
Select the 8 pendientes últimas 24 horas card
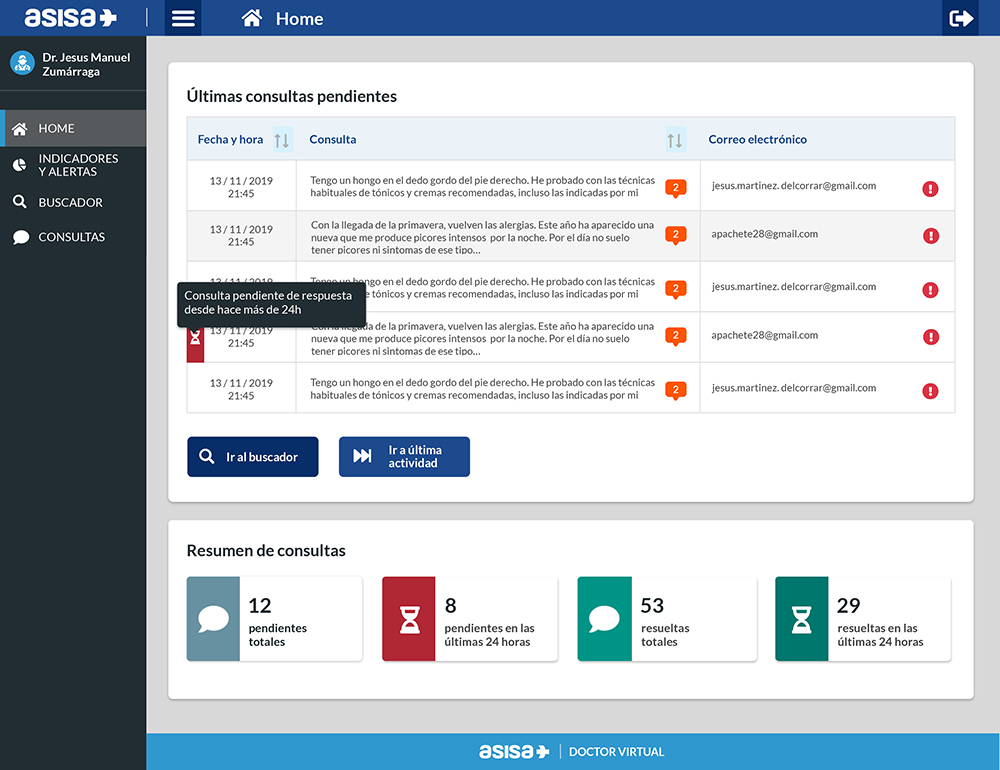pos(469,619)
